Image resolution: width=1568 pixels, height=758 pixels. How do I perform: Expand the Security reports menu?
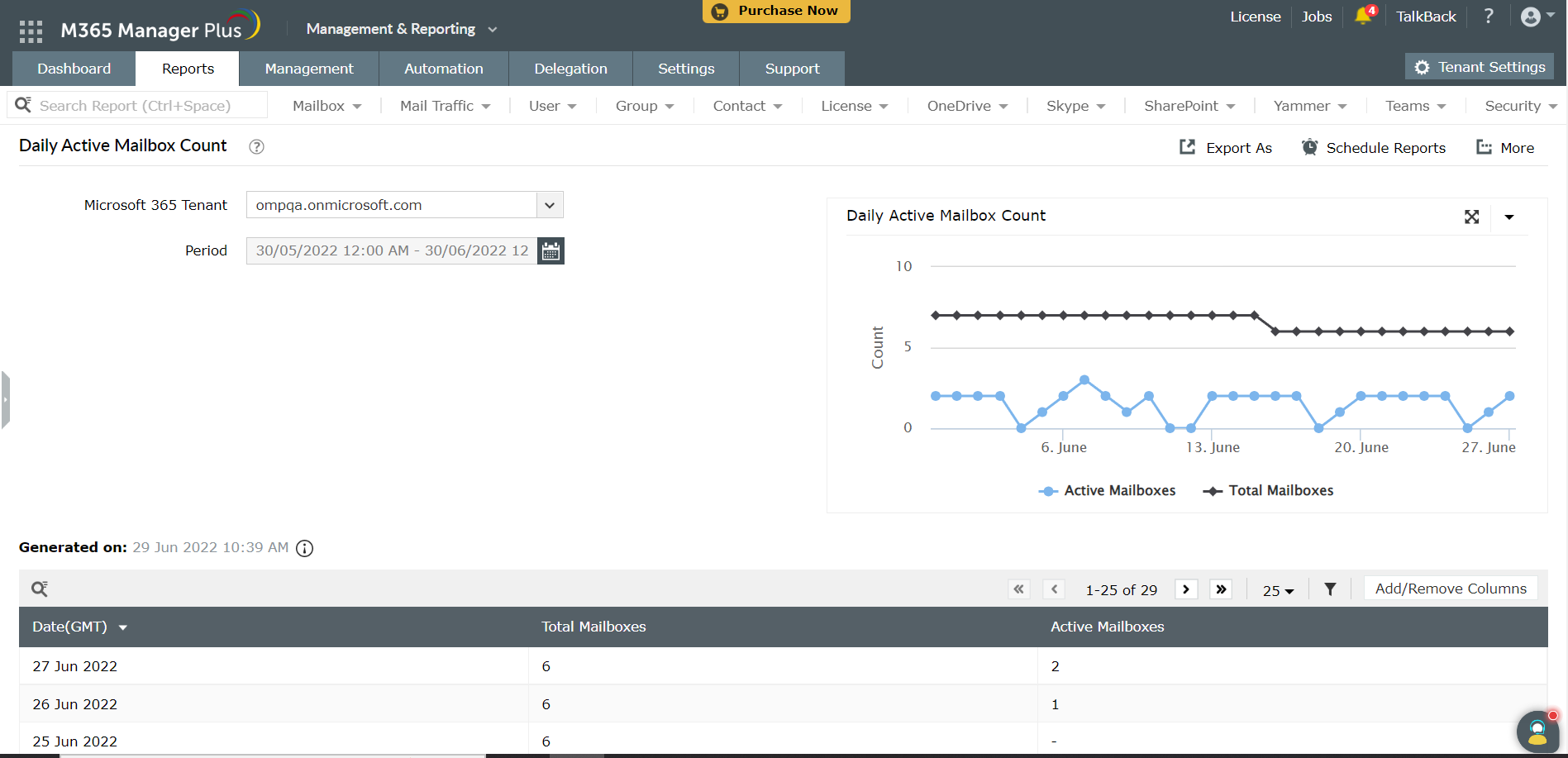(x=1521, y=106)
